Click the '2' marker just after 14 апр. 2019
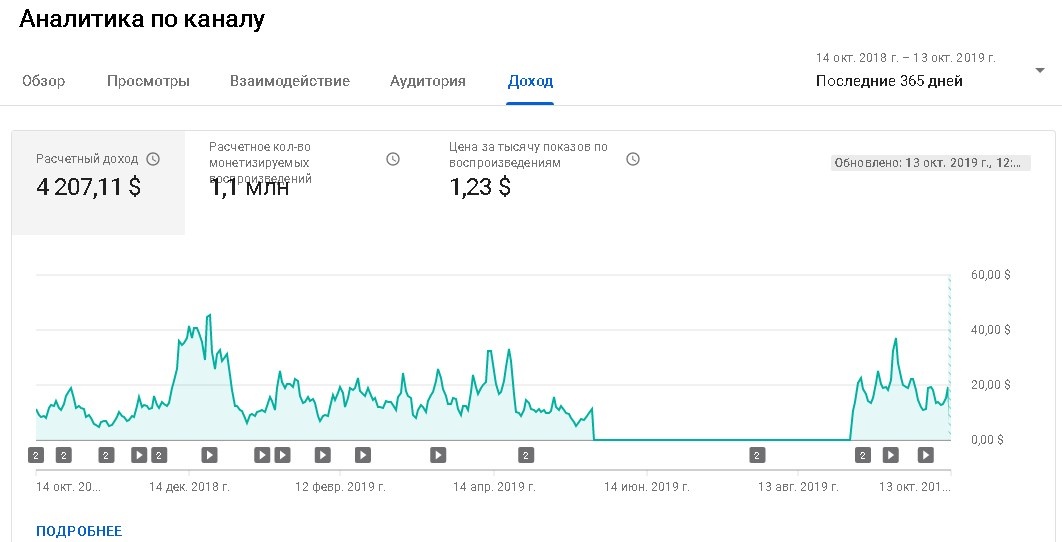Screen dimensions: 1062x542 pyautogui.click(x=526, y=455)
